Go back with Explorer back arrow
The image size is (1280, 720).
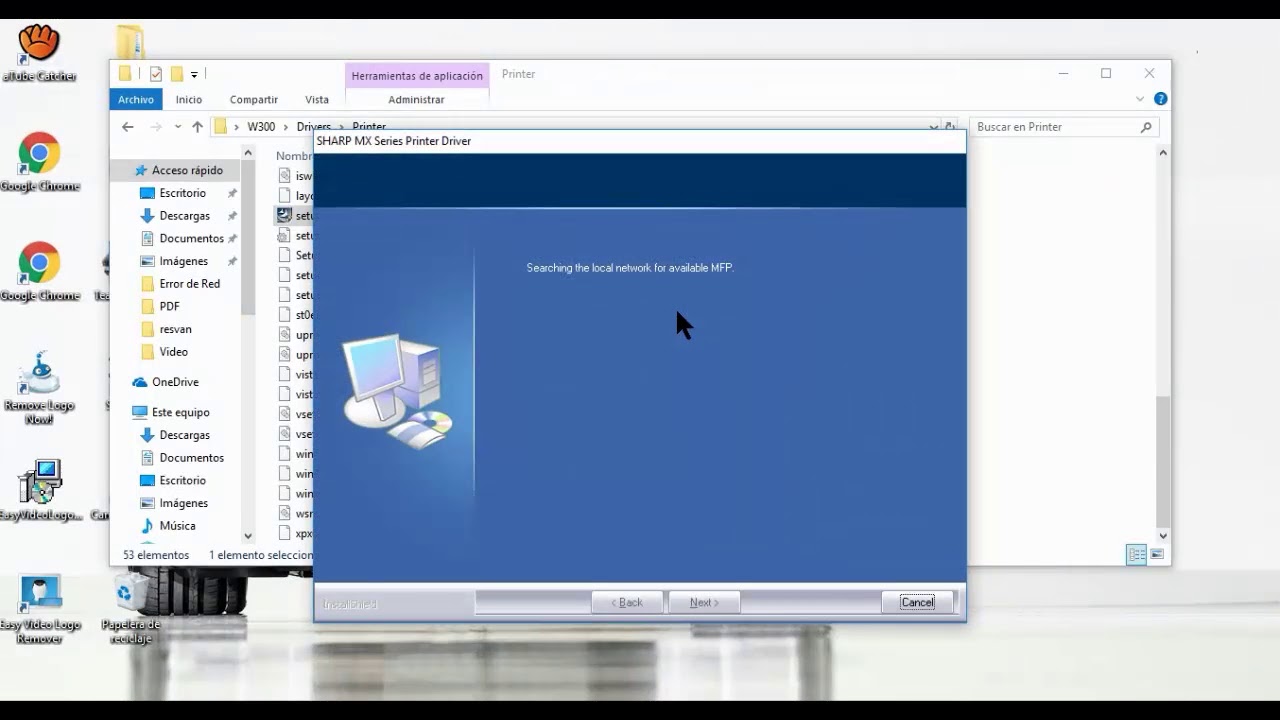pos(127,127)
